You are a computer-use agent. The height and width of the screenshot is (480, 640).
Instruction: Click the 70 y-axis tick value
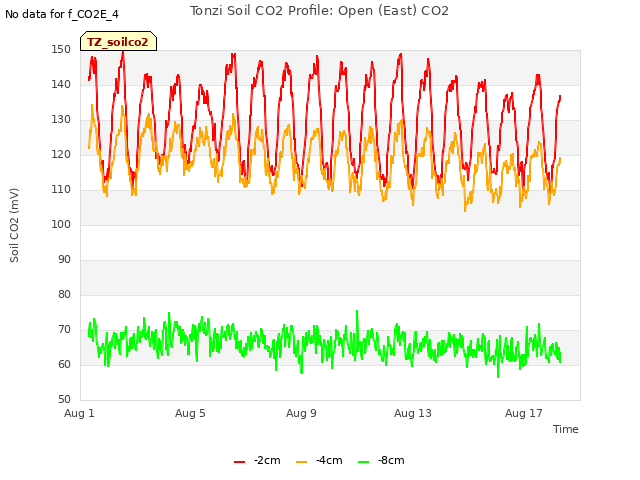[64, 329]
